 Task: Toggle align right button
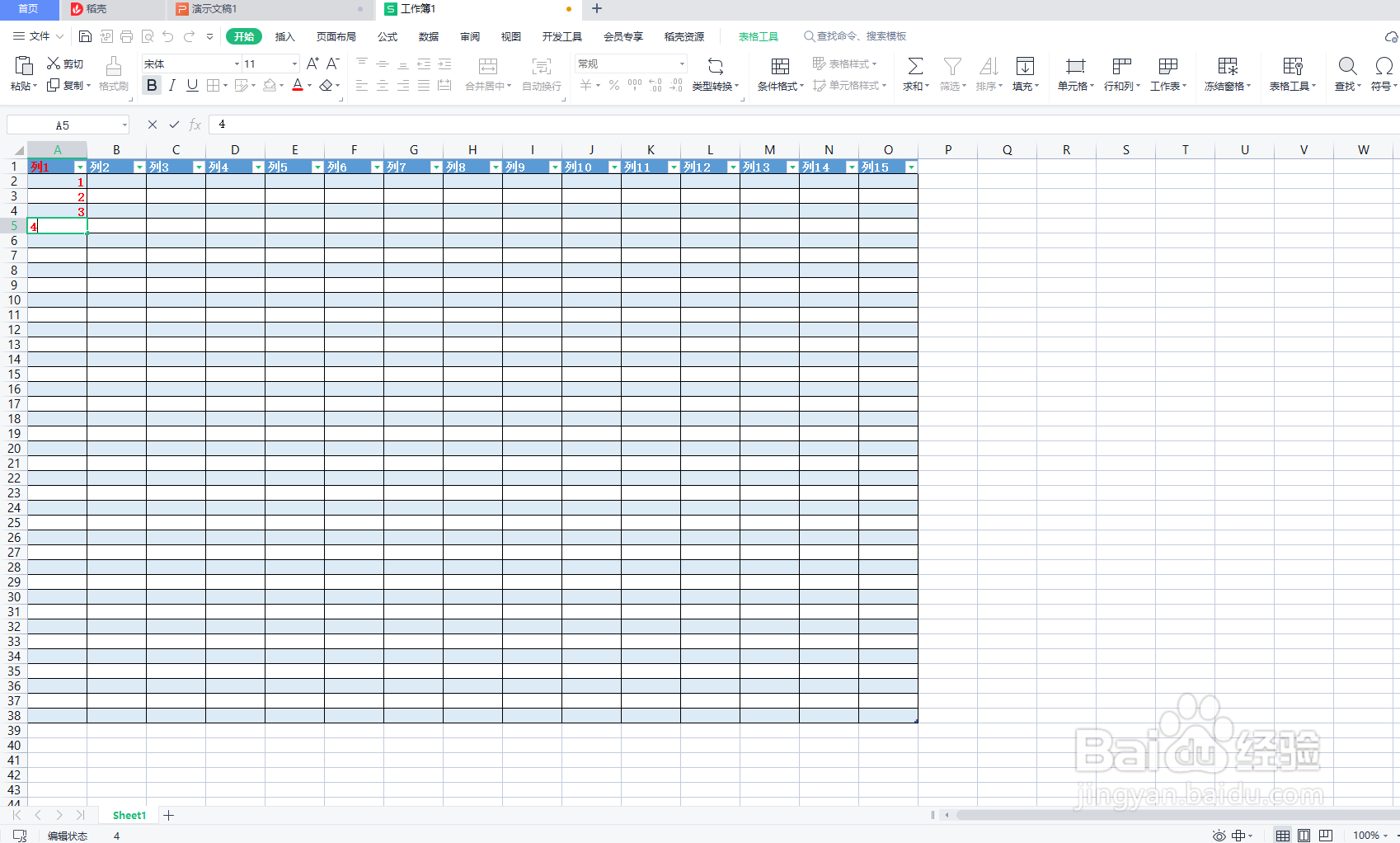tap(403, 85)
